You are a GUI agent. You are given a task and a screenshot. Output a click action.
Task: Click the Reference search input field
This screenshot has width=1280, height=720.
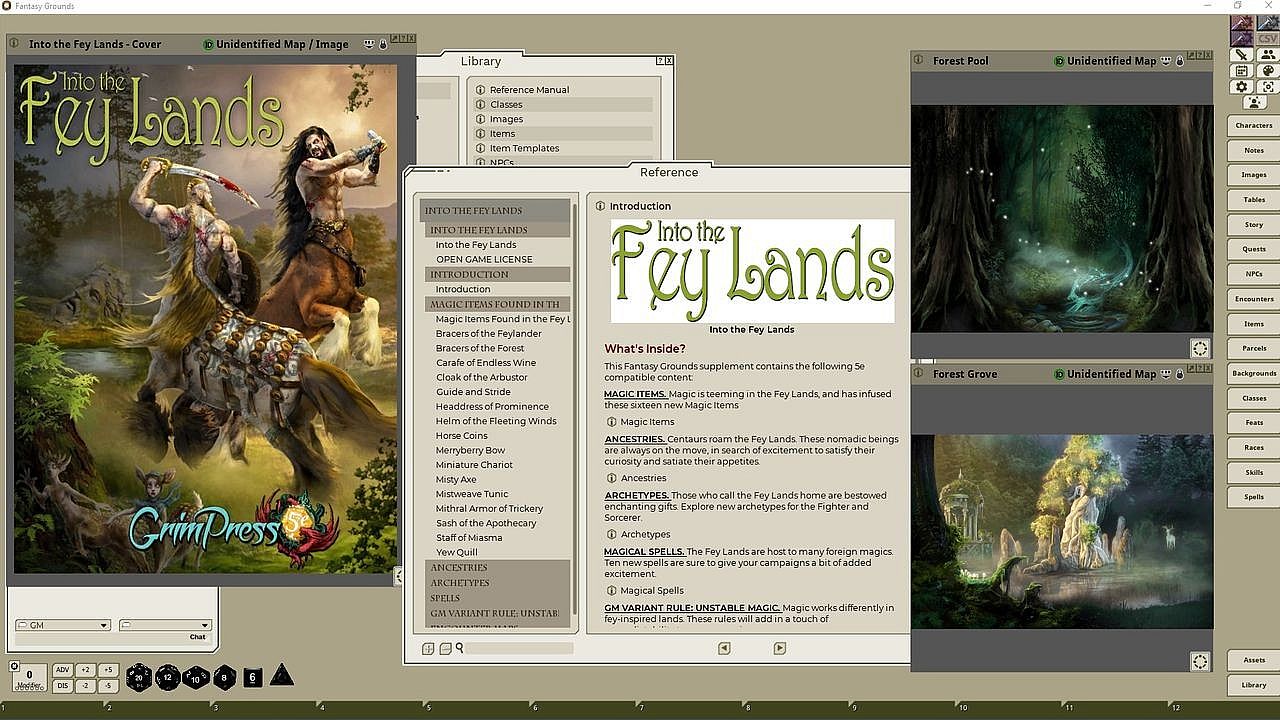pos(519,648)
